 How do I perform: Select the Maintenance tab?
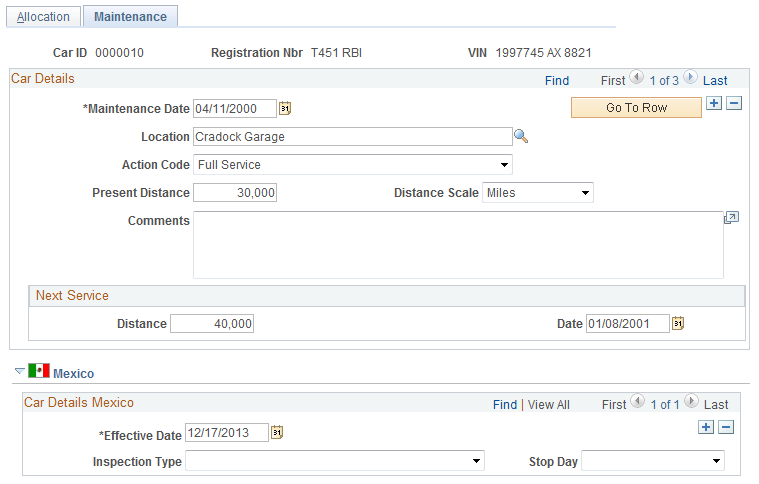coord(130,16)
